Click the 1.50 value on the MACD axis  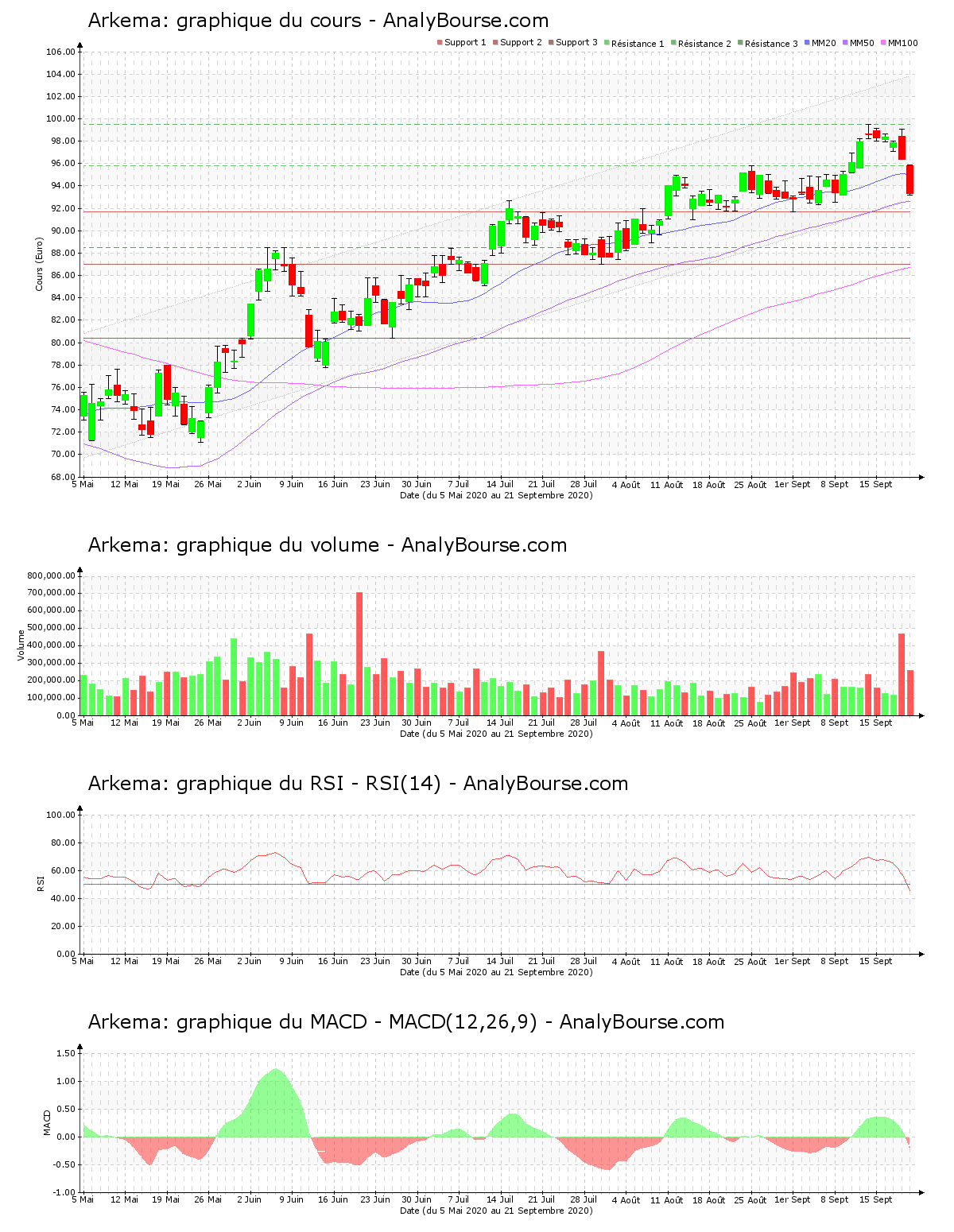point(68,1054)
